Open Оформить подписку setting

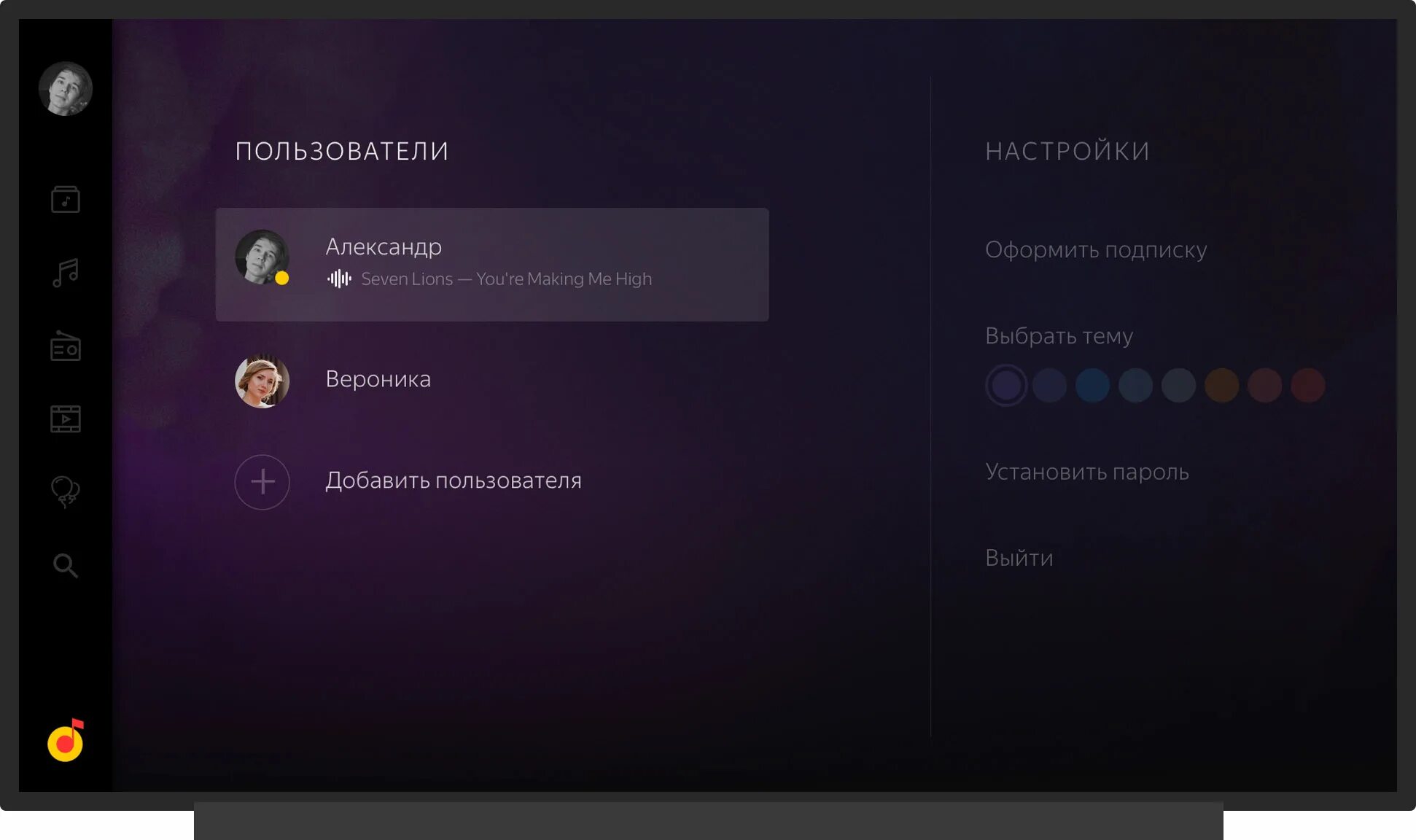pos(1095,250)
